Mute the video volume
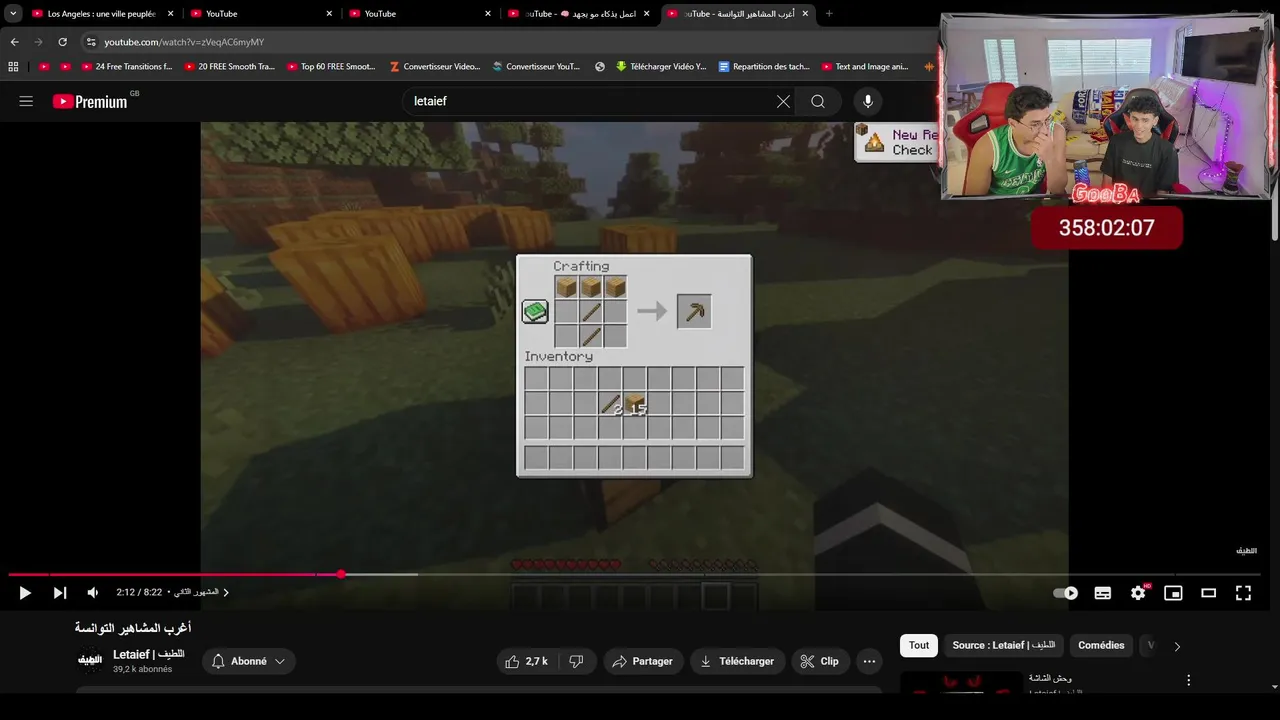1280x720 pixels. point(93,593)
